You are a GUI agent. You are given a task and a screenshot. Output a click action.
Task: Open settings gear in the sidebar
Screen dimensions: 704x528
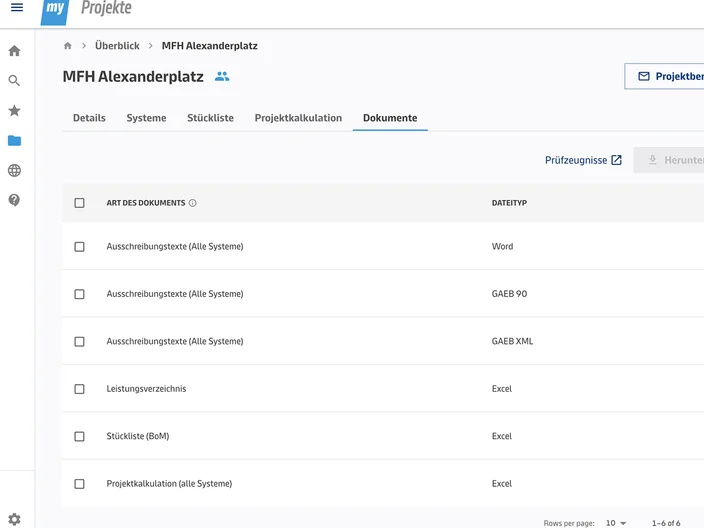coord(14,519)
